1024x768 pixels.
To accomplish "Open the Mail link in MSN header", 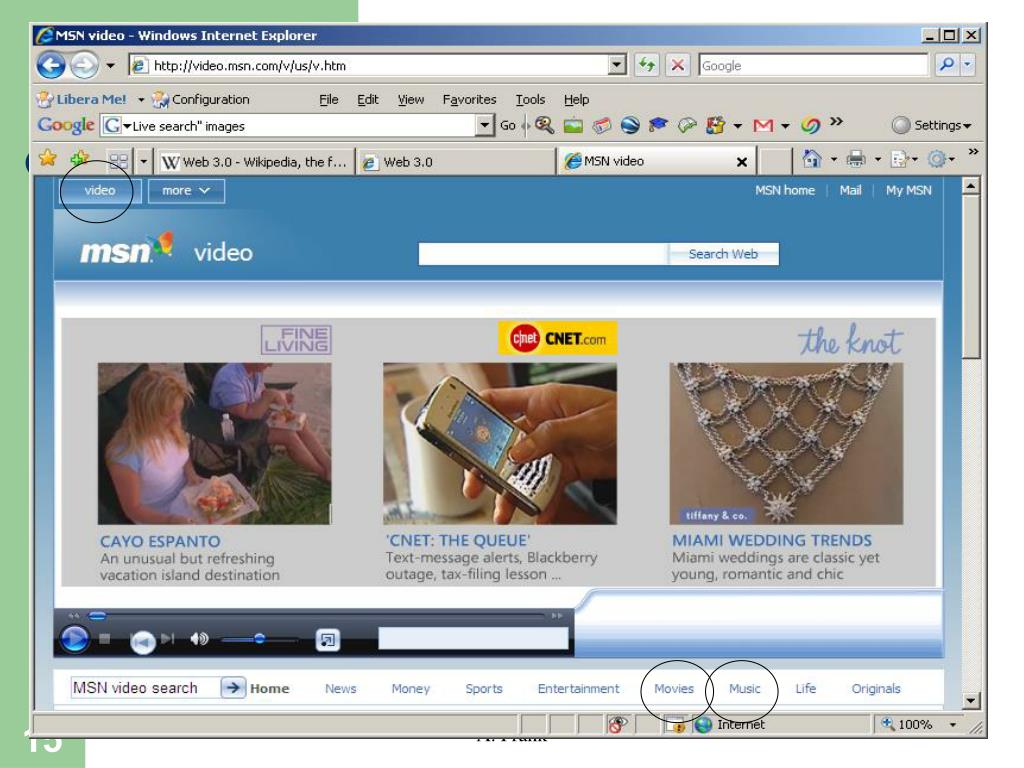I will pyautogui.click(x=850, y=190).
